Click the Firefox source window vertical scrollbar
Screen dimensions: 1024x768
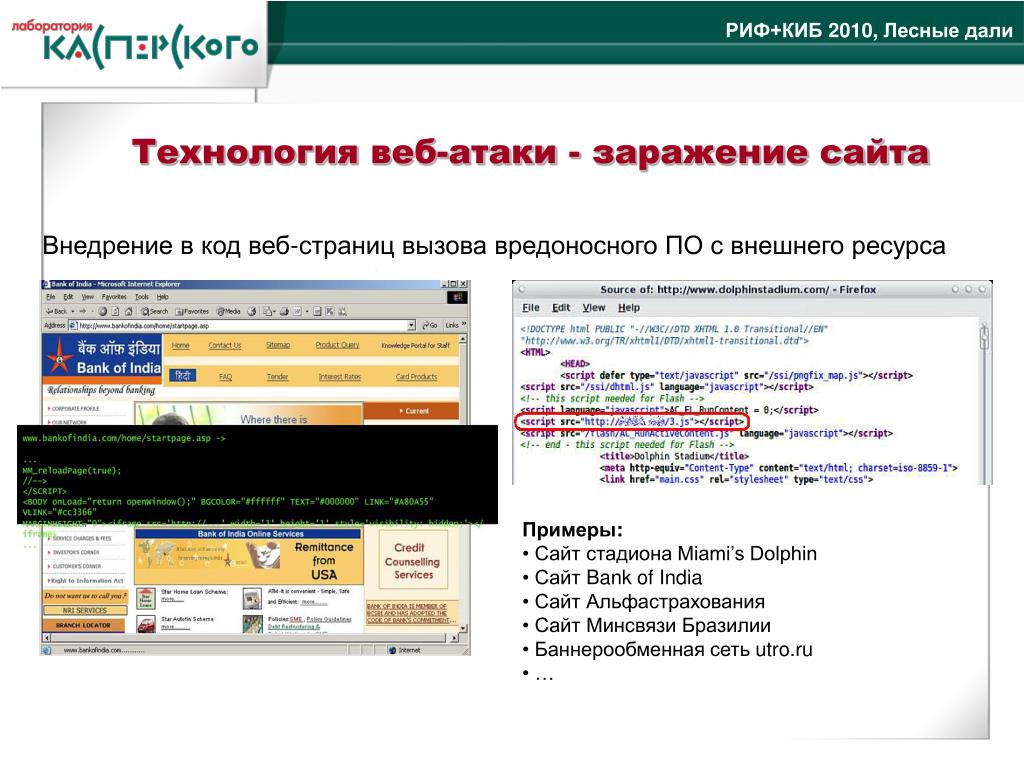[985, 402]
